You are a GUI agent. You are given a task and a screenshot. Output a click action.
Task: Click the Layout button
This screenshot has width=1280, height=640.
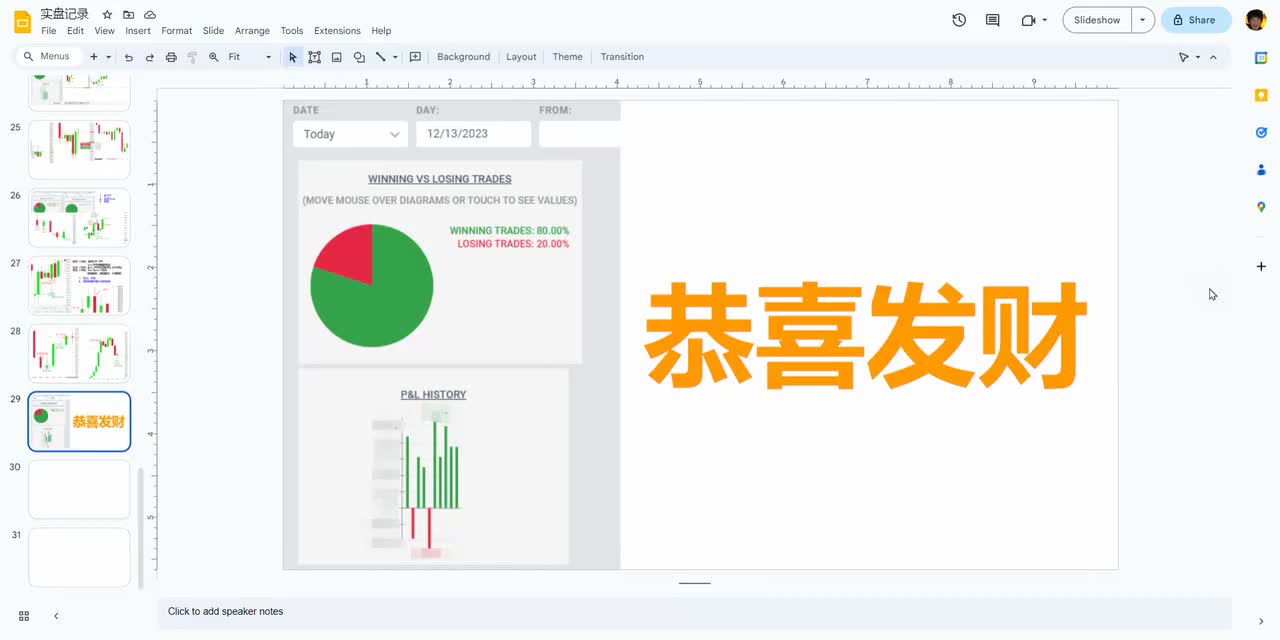521,57
